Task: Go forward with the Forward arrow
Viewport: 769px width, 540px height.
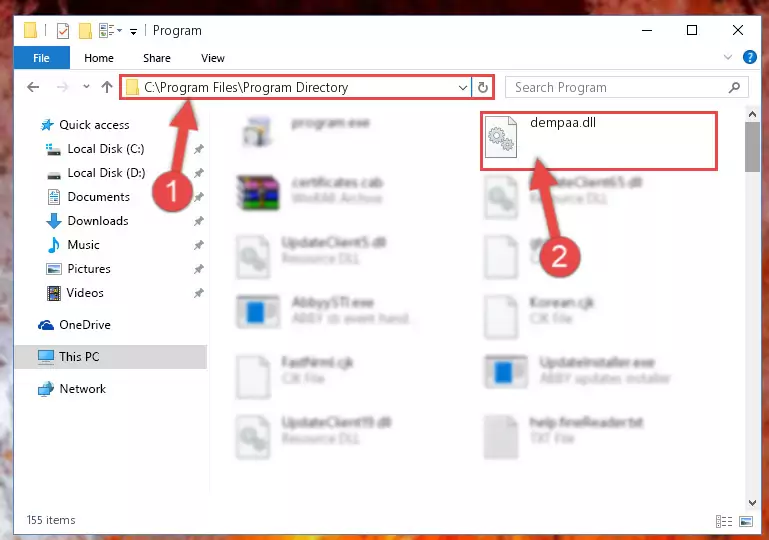Action: 63,87
